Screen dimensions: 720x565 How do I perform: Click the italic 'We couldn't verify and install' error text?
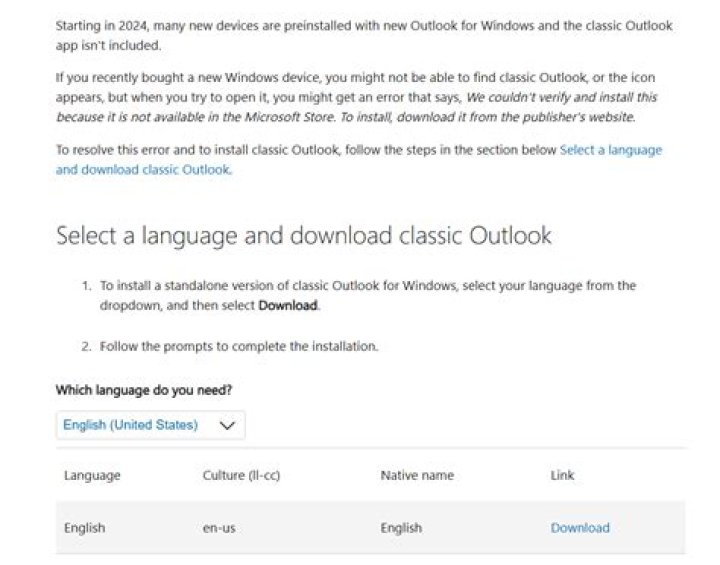(x=357, y=107)
